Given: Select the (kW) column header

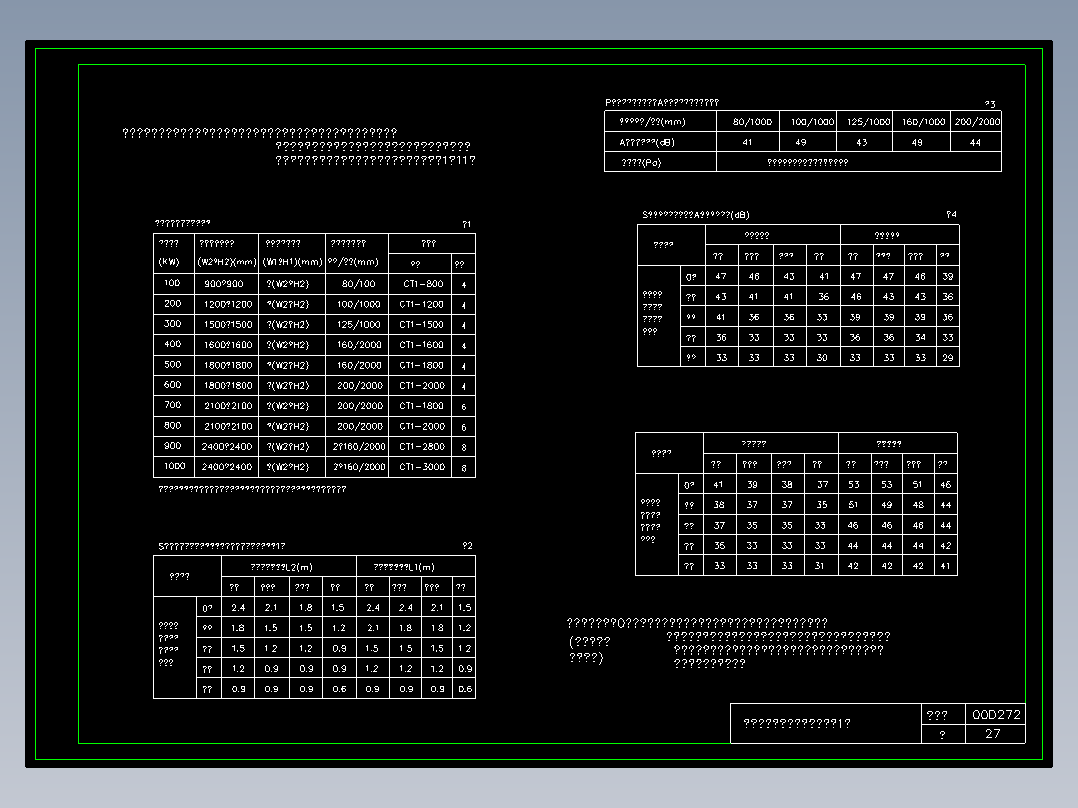Looking at the screenshot, I should tap(169, 262).
